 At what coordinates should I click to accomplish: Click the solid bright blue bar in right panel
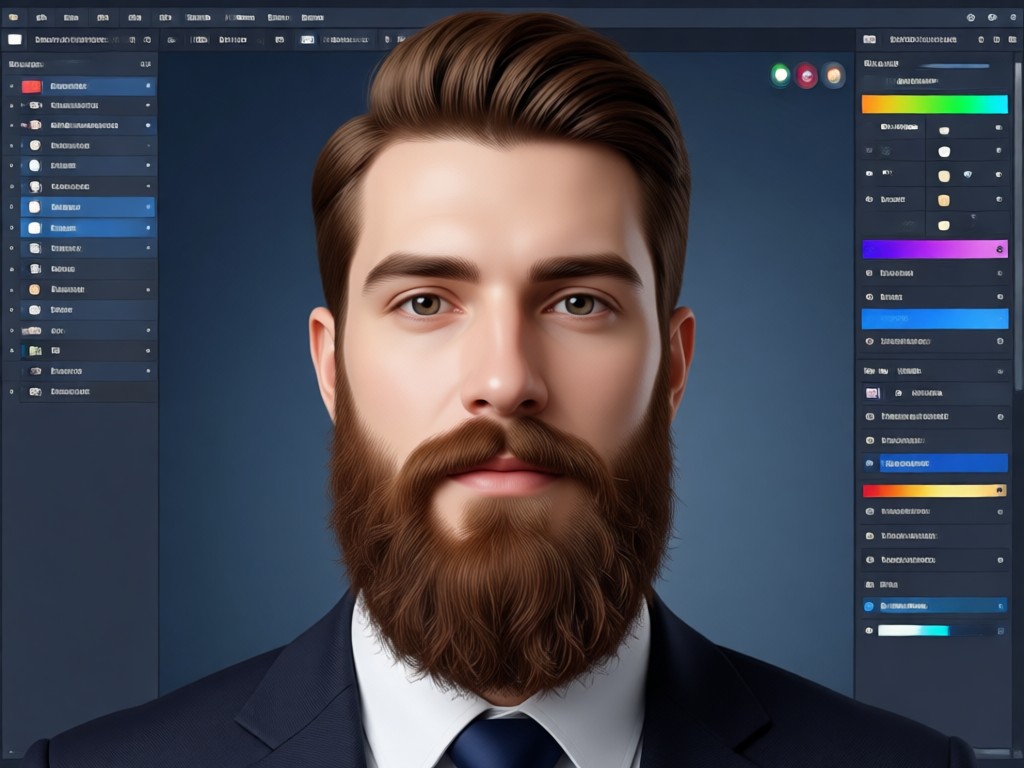pos(935,319)
